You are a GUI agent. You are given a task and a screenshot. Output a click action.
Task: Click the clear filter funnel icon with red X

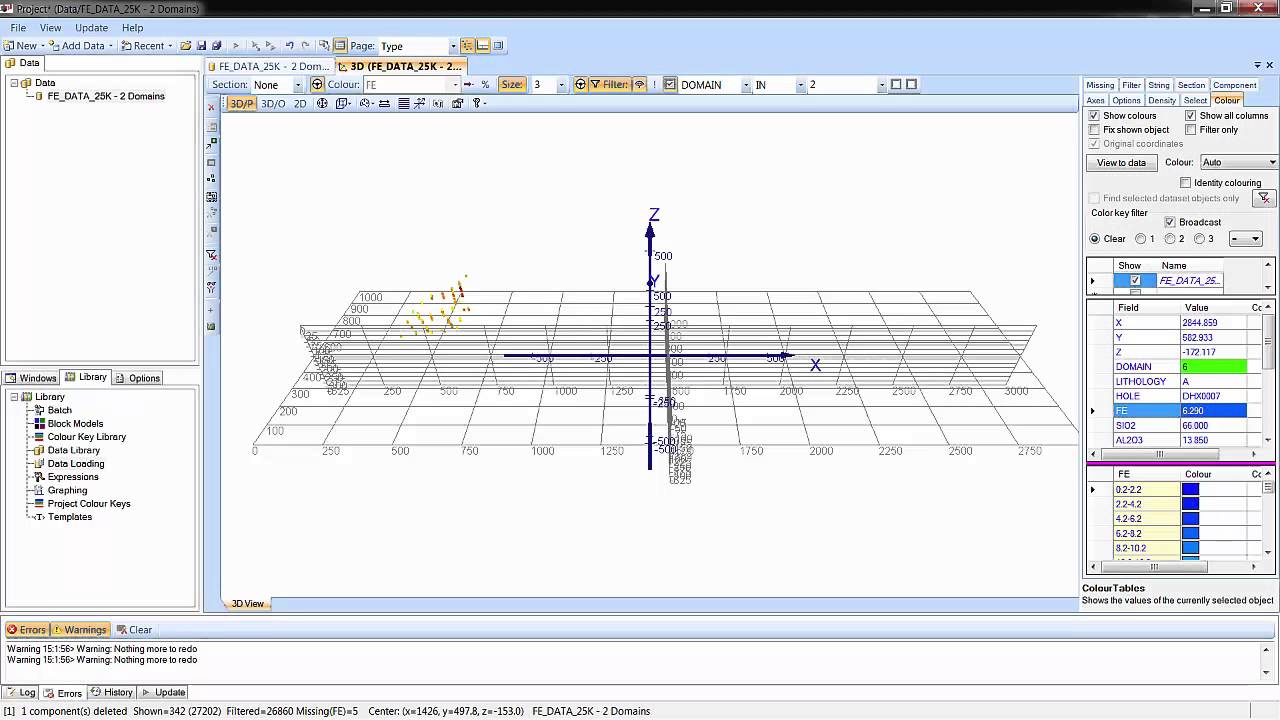pos(211,256)
